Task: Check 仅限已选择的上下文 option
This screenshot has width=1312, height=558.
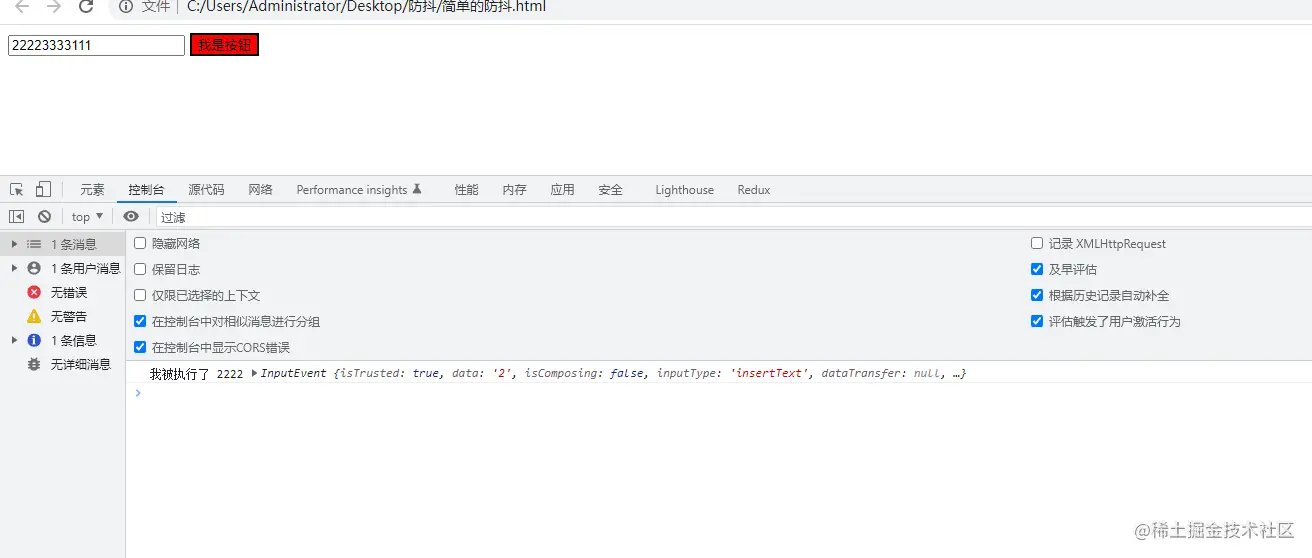Action: [x=140, y=295]
